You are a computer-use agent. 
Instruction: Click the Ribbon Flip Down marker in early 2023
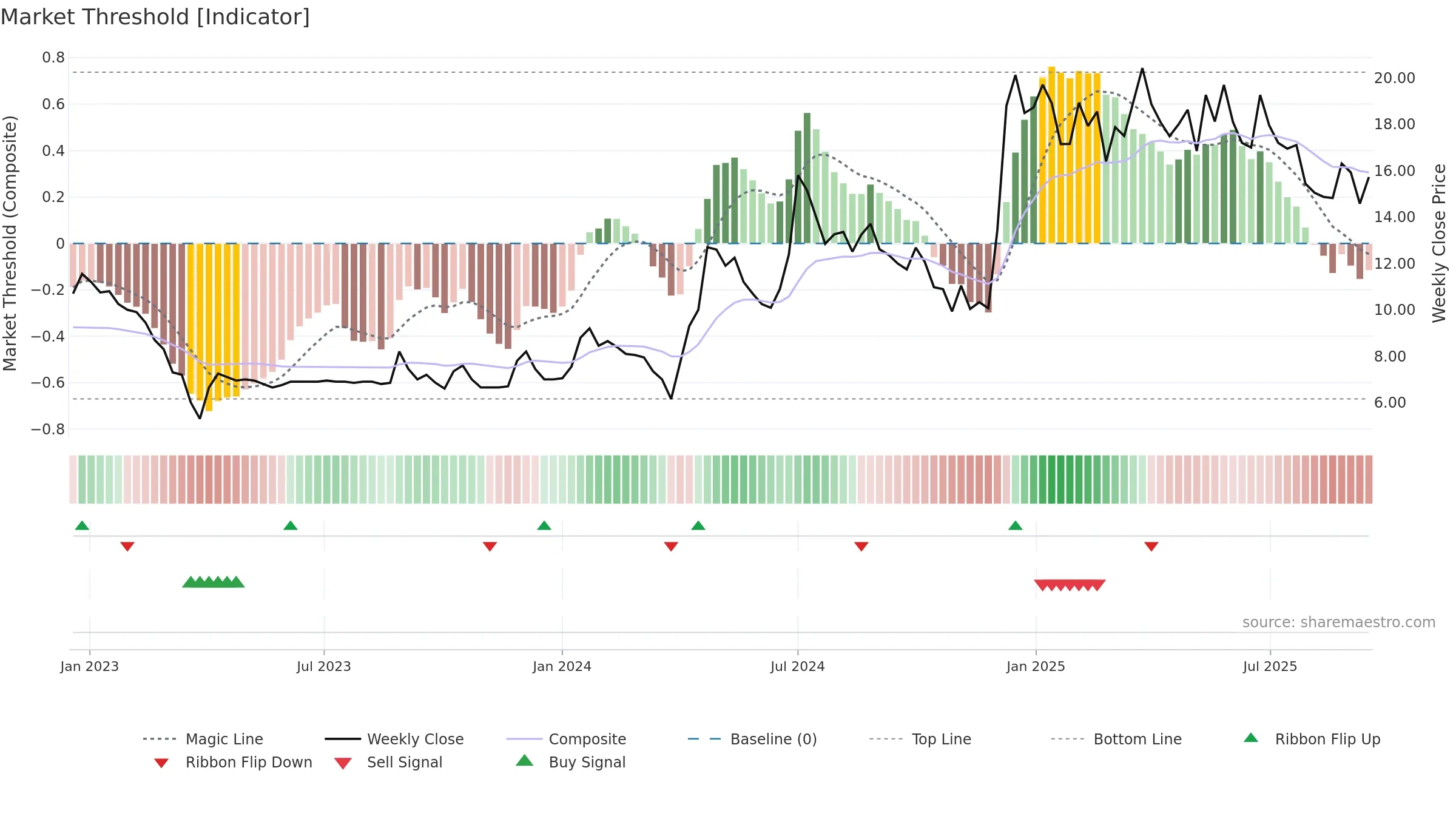127,547
